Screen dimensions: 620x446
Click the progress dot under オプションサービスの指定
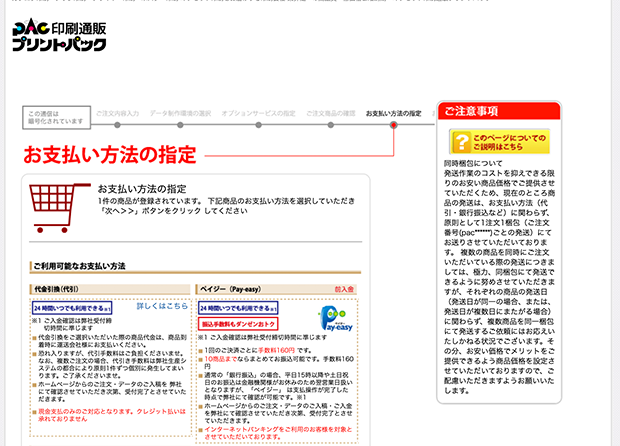(258, 125)
